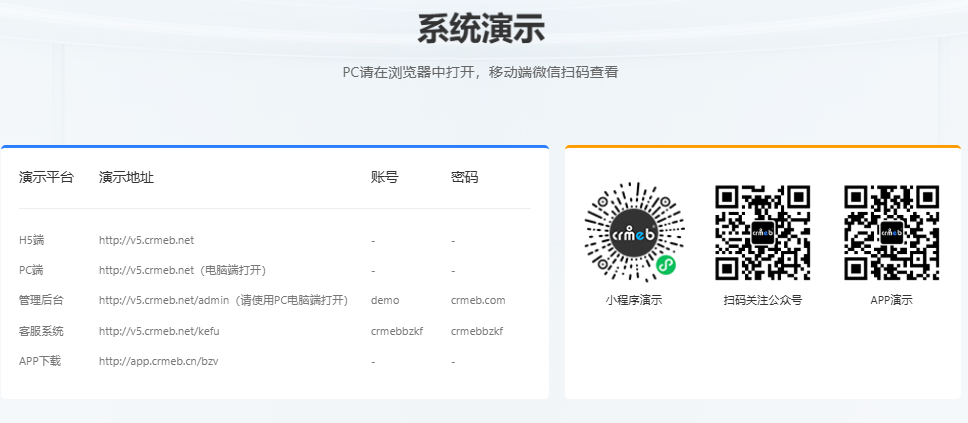The height and width of the screenshot is (423, 968).
Task: Open the v5.crmeb.net/kefu customer service link
Action: pos(159,331)
